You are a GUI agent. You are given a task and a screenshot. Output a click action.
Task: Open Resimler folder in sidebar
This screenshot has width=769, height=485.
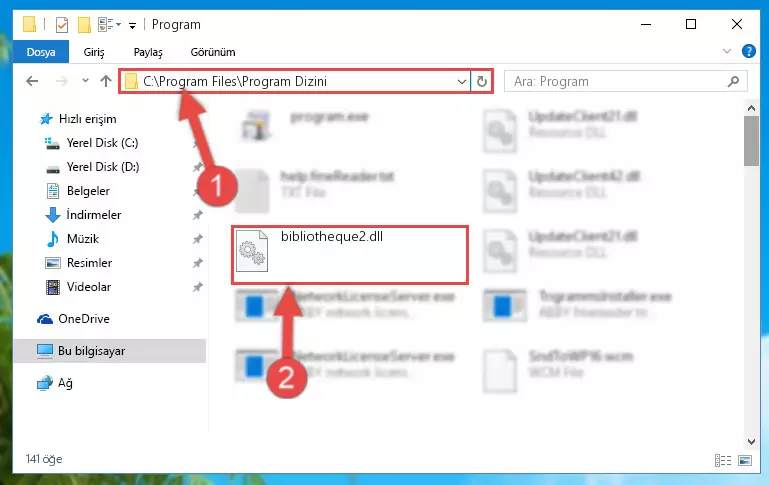[78, 263]
